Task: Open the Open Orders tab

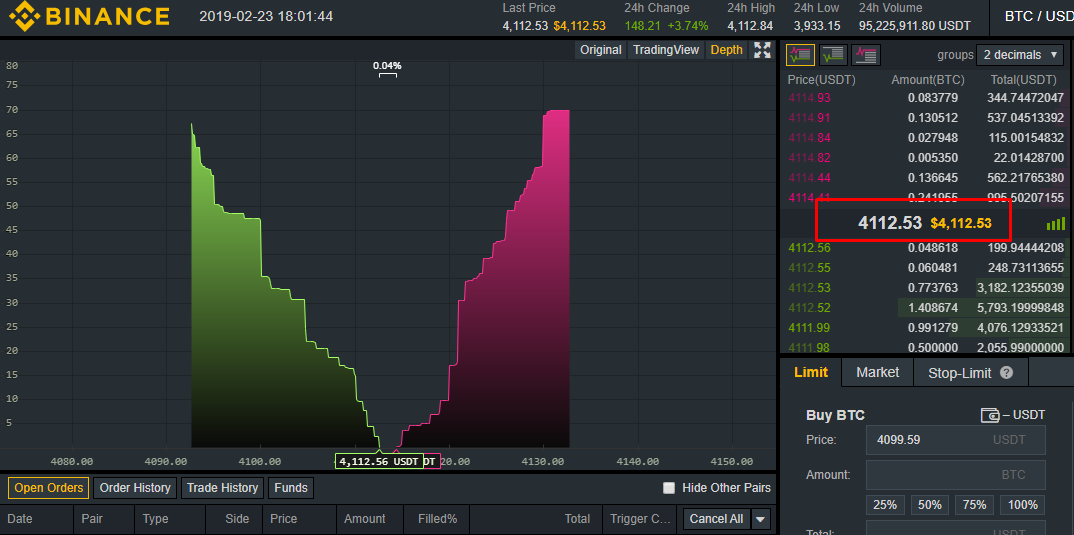Action: tap(49, 488)
